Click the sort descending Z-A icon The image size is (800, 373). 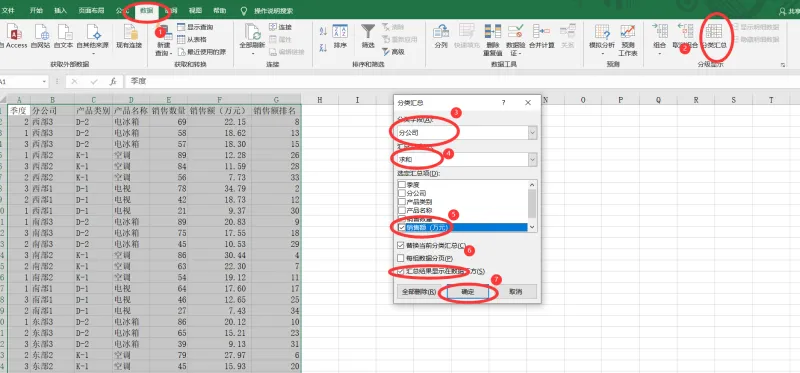[323, 47]
